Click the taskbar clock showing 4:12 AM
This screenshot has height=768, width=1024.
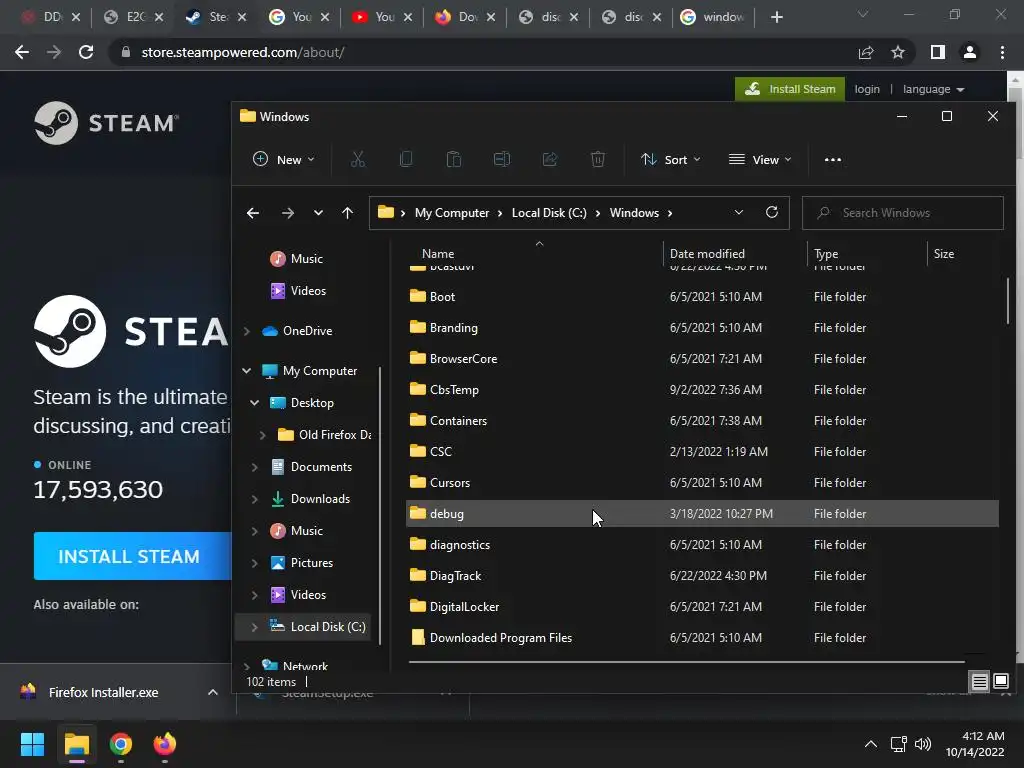(975, 744)
